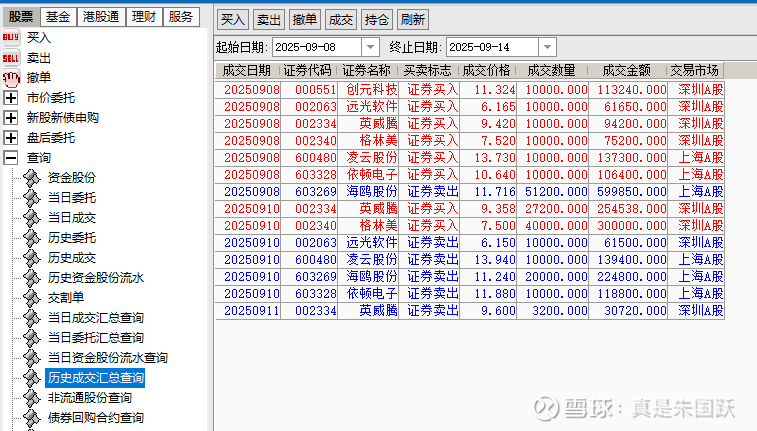Click the 撤单 toolbar button
The height and width of the screenshot is (431, 757).
(x=305, y=20)
